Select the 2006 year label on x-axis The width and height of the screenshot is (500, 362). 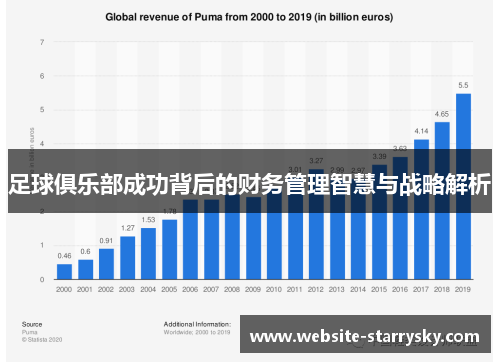[x=190, y=289]
